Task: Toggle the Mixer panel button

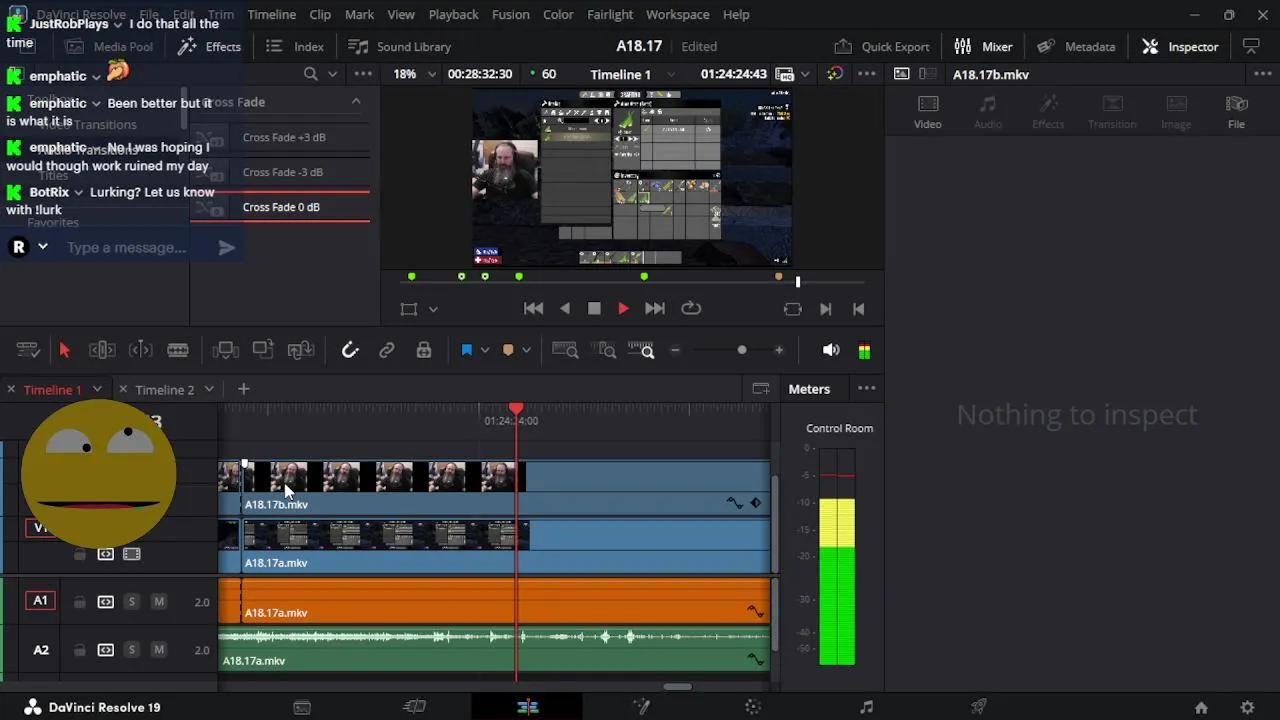Action: (984, 46)
